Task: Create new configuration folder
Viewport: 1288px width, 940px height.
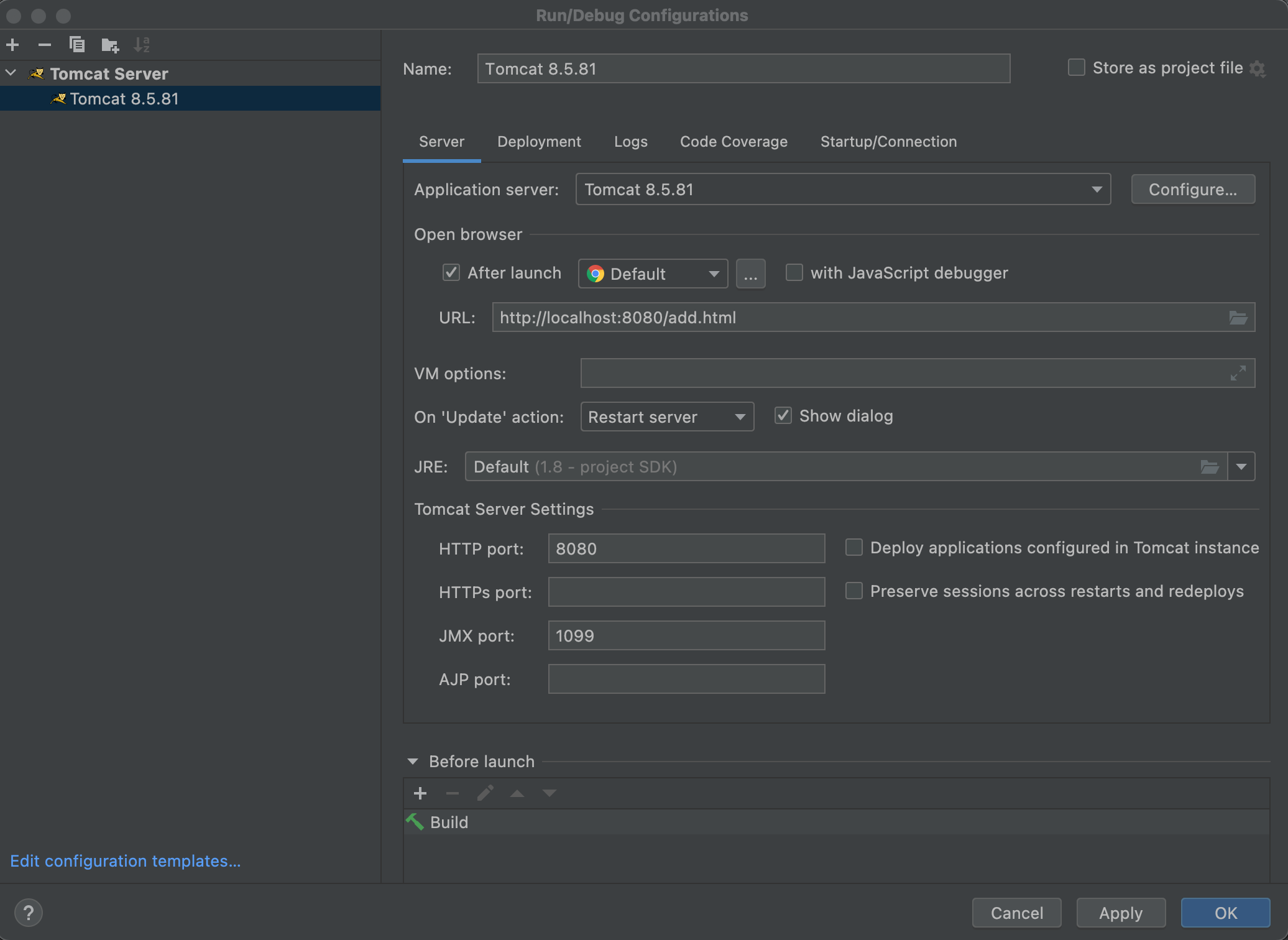Action: [x=110, y=45]
